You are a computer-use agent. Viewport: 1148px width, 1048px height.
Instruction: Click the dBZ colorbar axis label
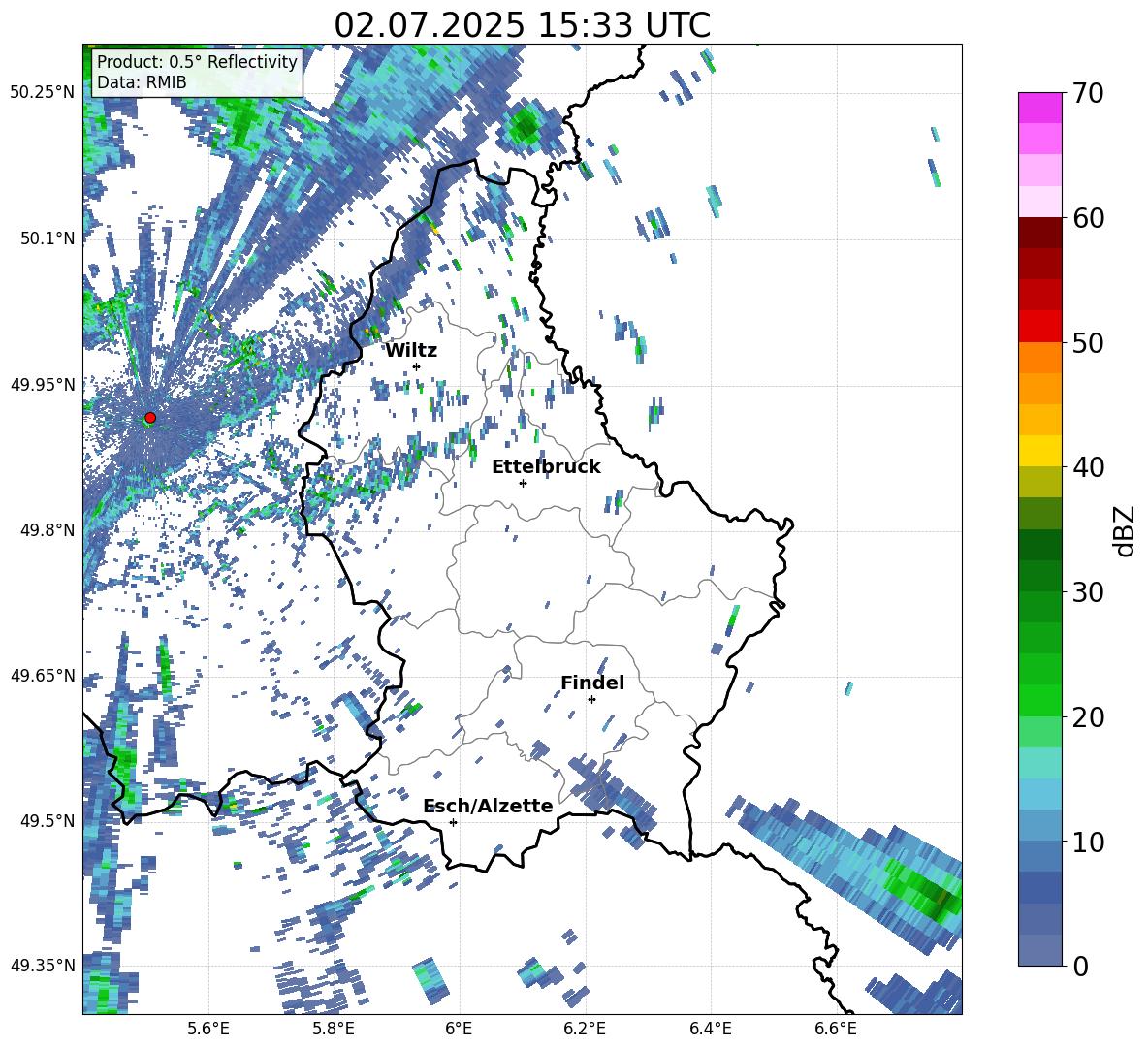pos(1126,530)
